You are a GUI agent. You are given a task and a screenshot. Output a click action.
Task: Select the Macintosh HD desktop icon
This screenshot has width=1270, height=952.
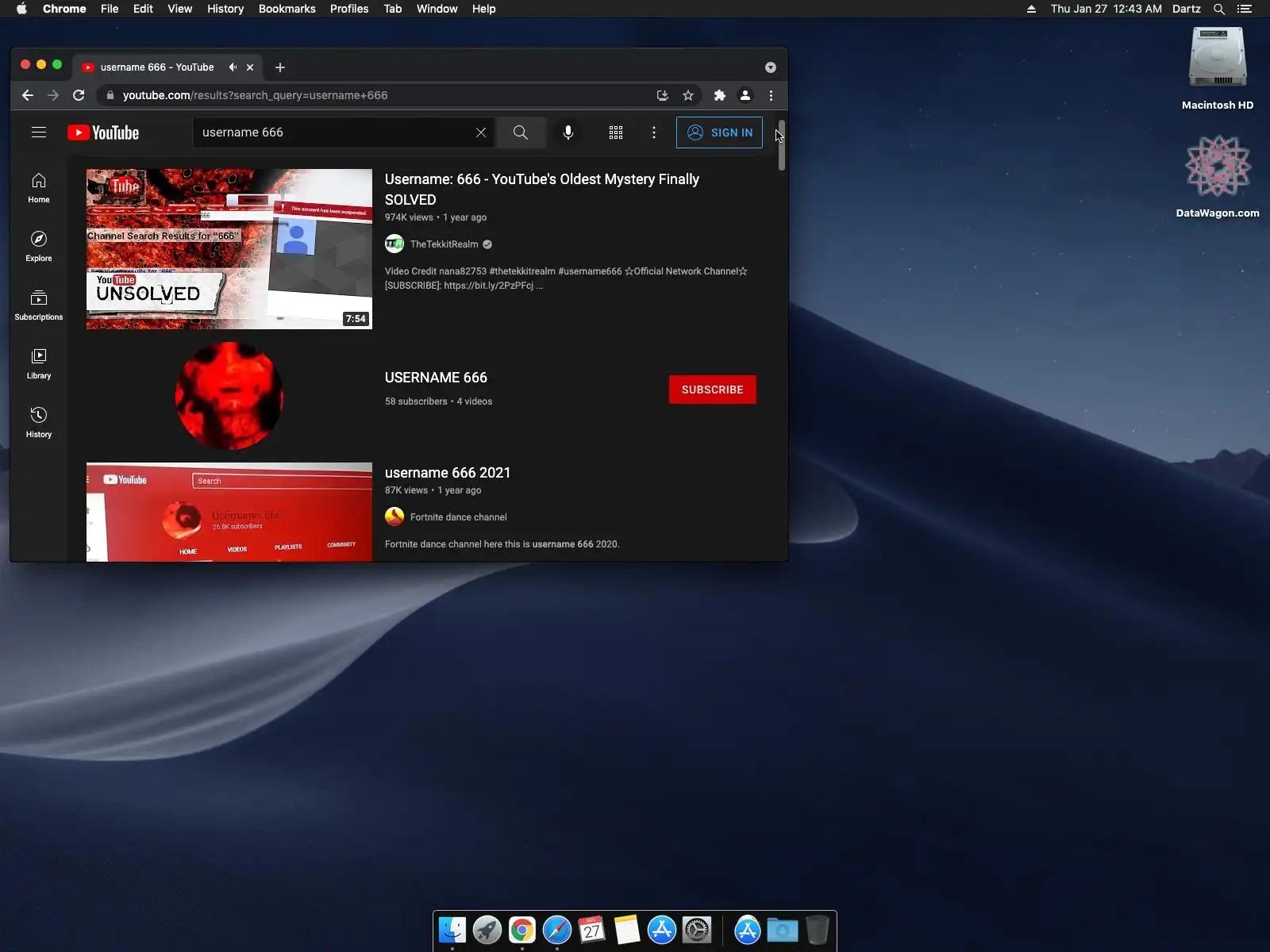(x=1218, y=69)
